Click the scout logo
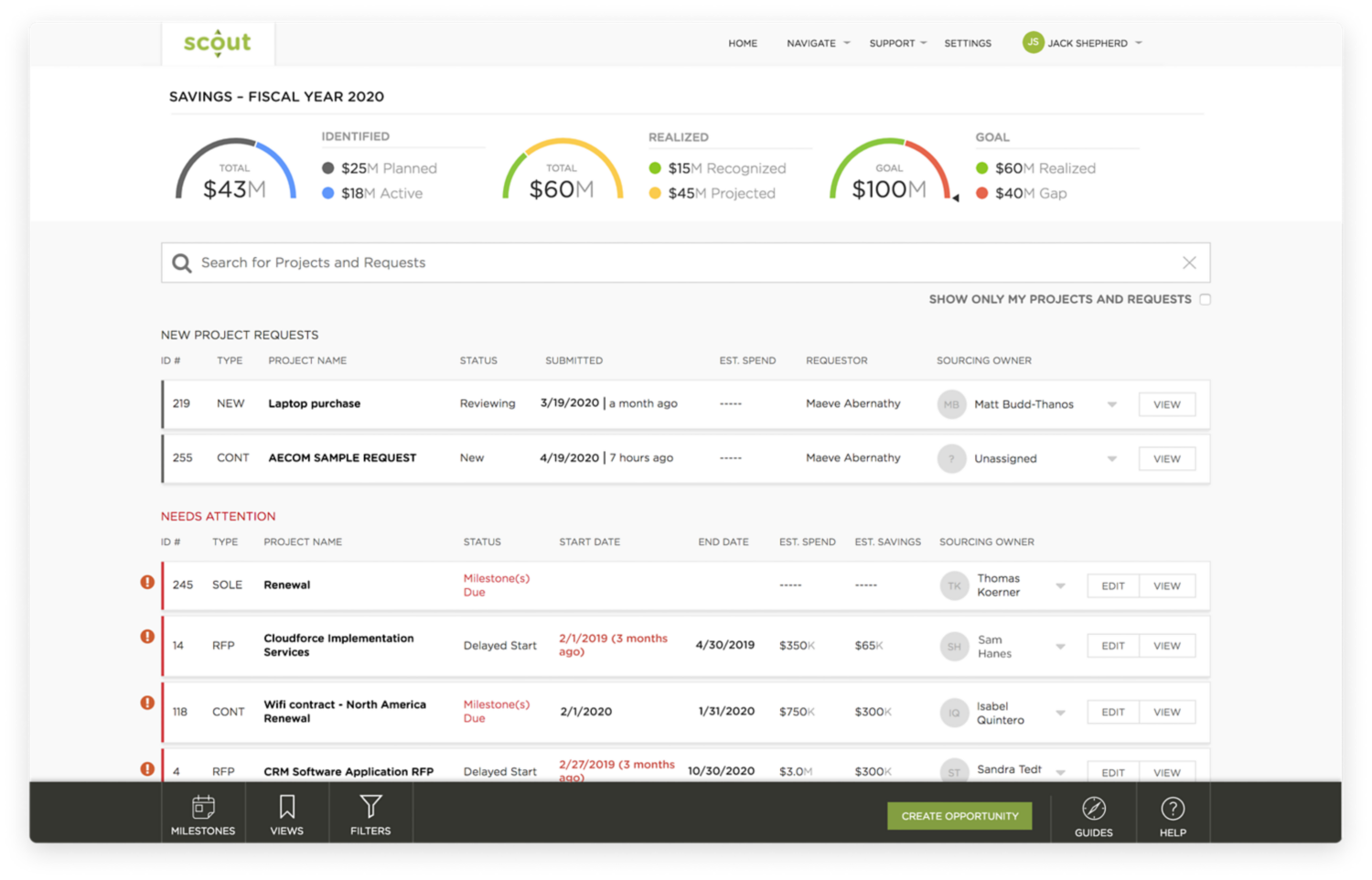Screen dimensions: 1372x880 point(218,42)
